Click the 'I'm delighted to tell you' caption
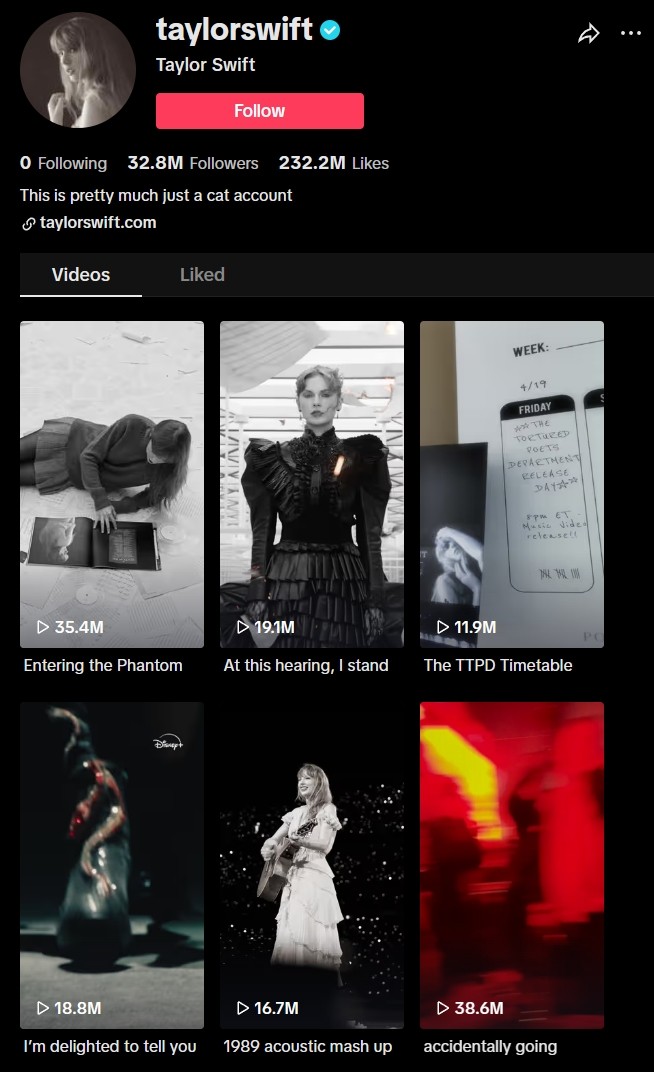654x1072 pixels. 110,1047
